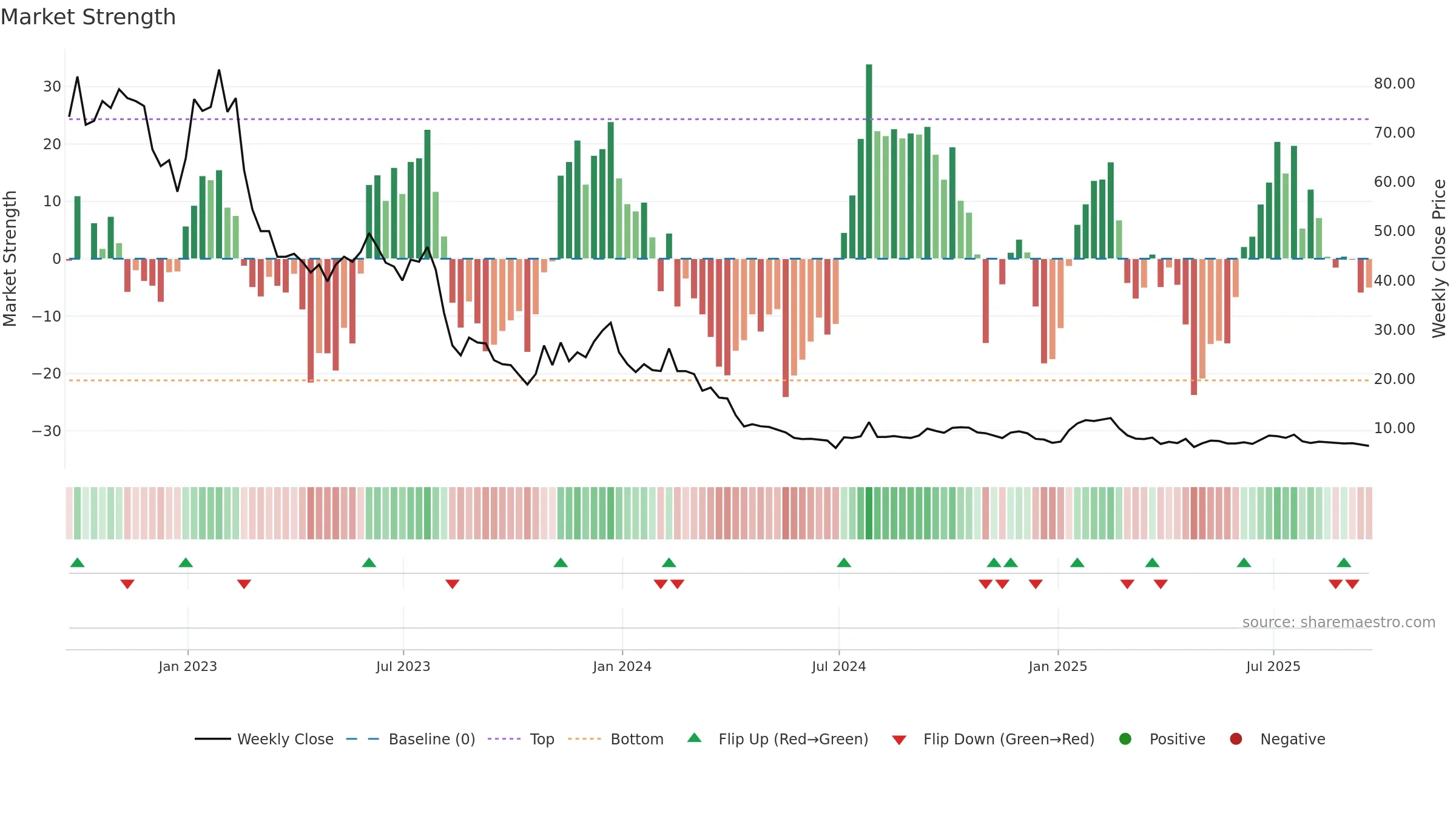Screen dimensions: 1456x819
Task: Select the Bottom legend label
Action: 637,739
